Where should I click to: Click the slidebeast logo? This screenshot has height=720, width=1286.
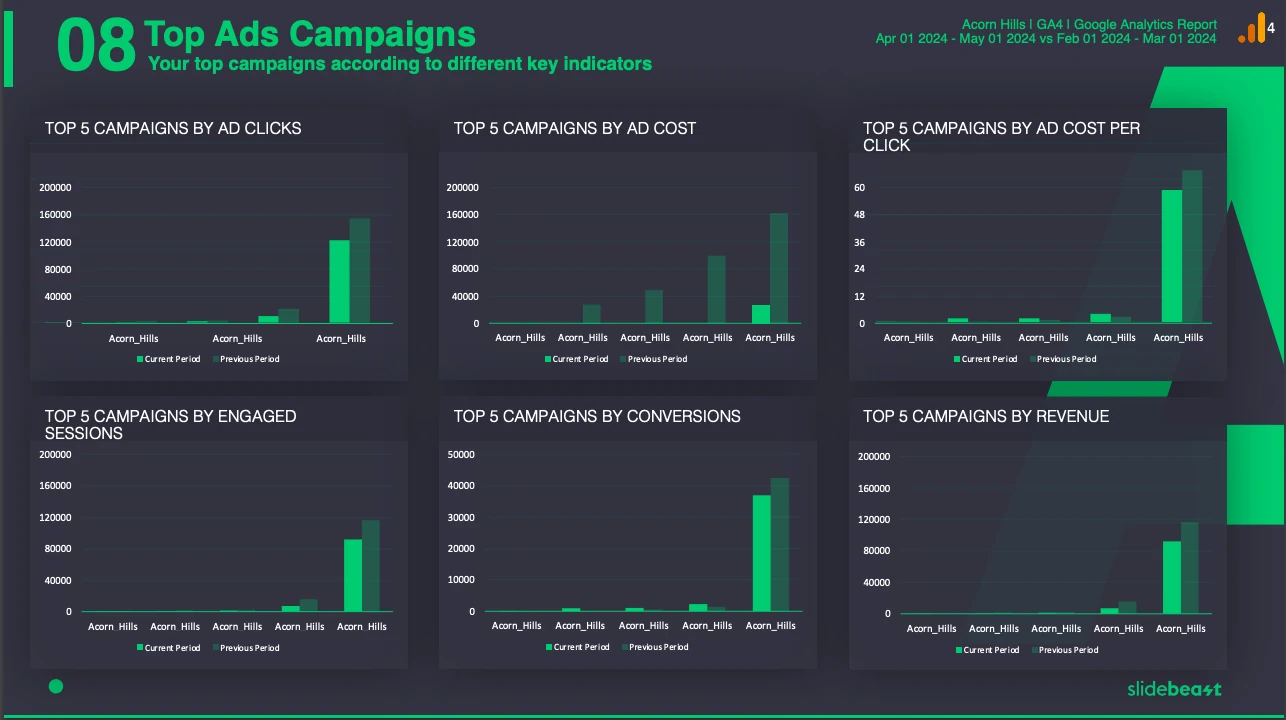pyautogui.click(x=1174, y=688)
